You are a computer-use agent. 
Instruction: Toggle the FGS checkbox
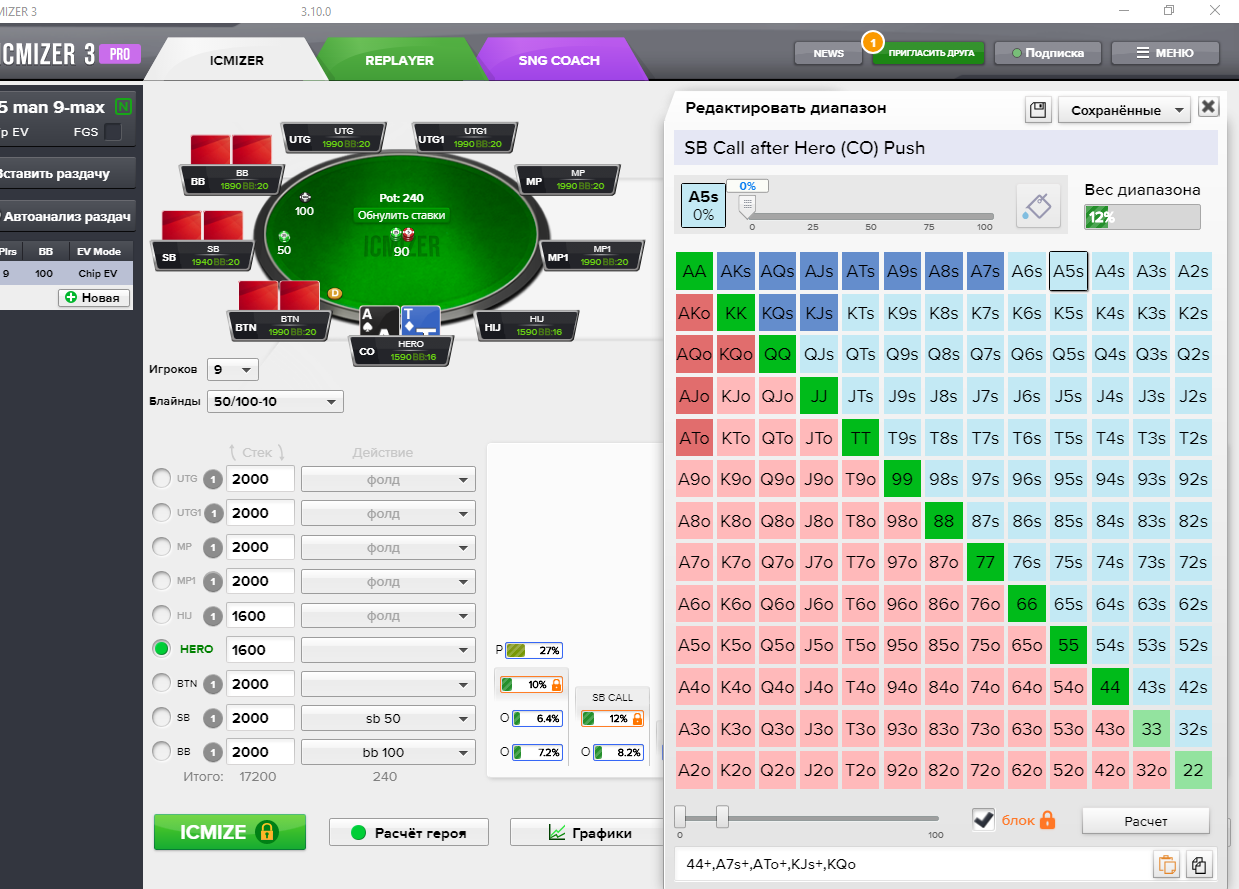(x=113, y=132)
